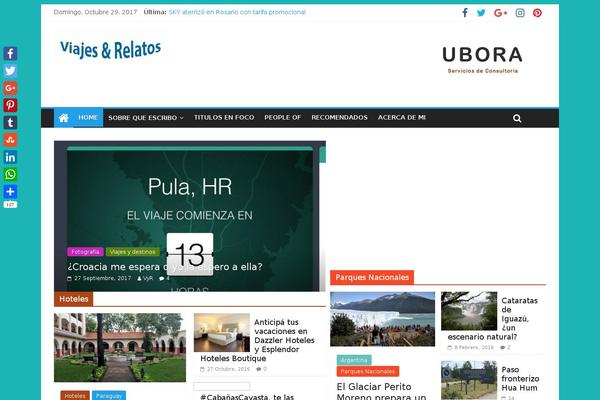Screen dimensions: 600x400
Task: Share via Tumblr in the left sidebar
Action: point(10,122)
